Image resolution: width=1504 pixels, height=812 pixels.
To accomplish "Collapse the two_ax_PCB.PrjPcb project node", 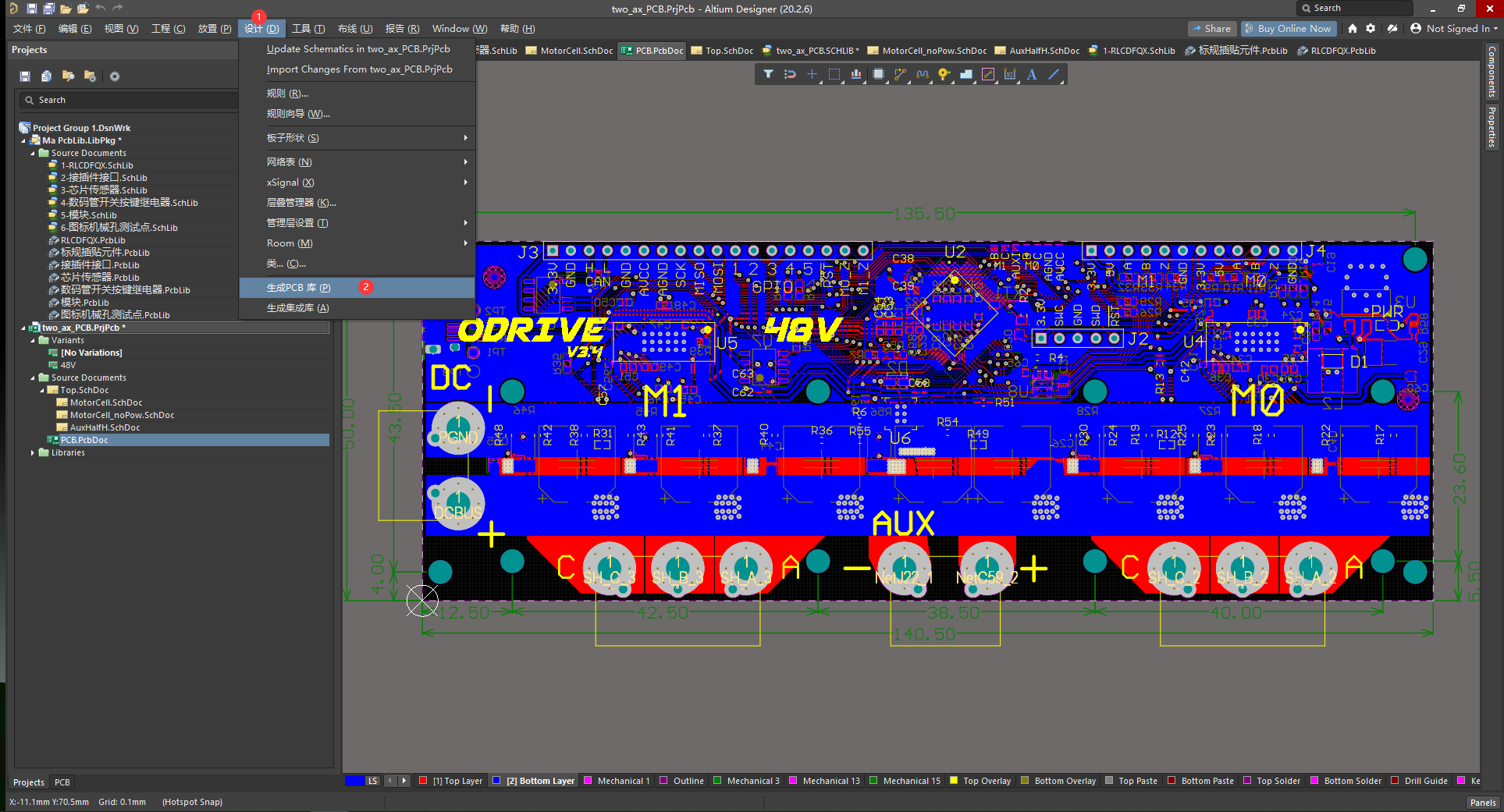I will pos(23,328).
